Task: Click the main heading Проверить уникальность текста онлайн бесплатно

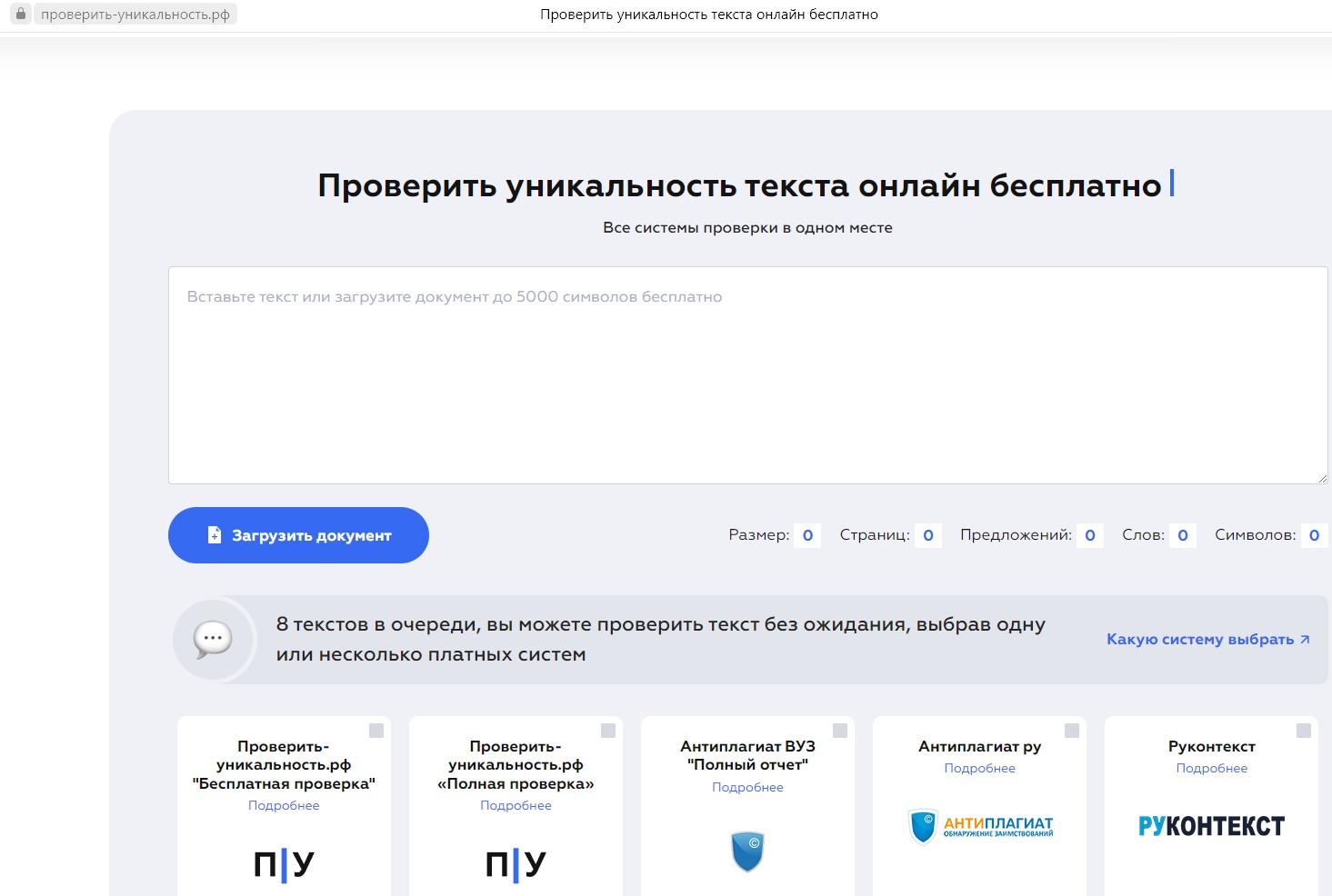Action: pyautogui.click(x=739, y=185)
